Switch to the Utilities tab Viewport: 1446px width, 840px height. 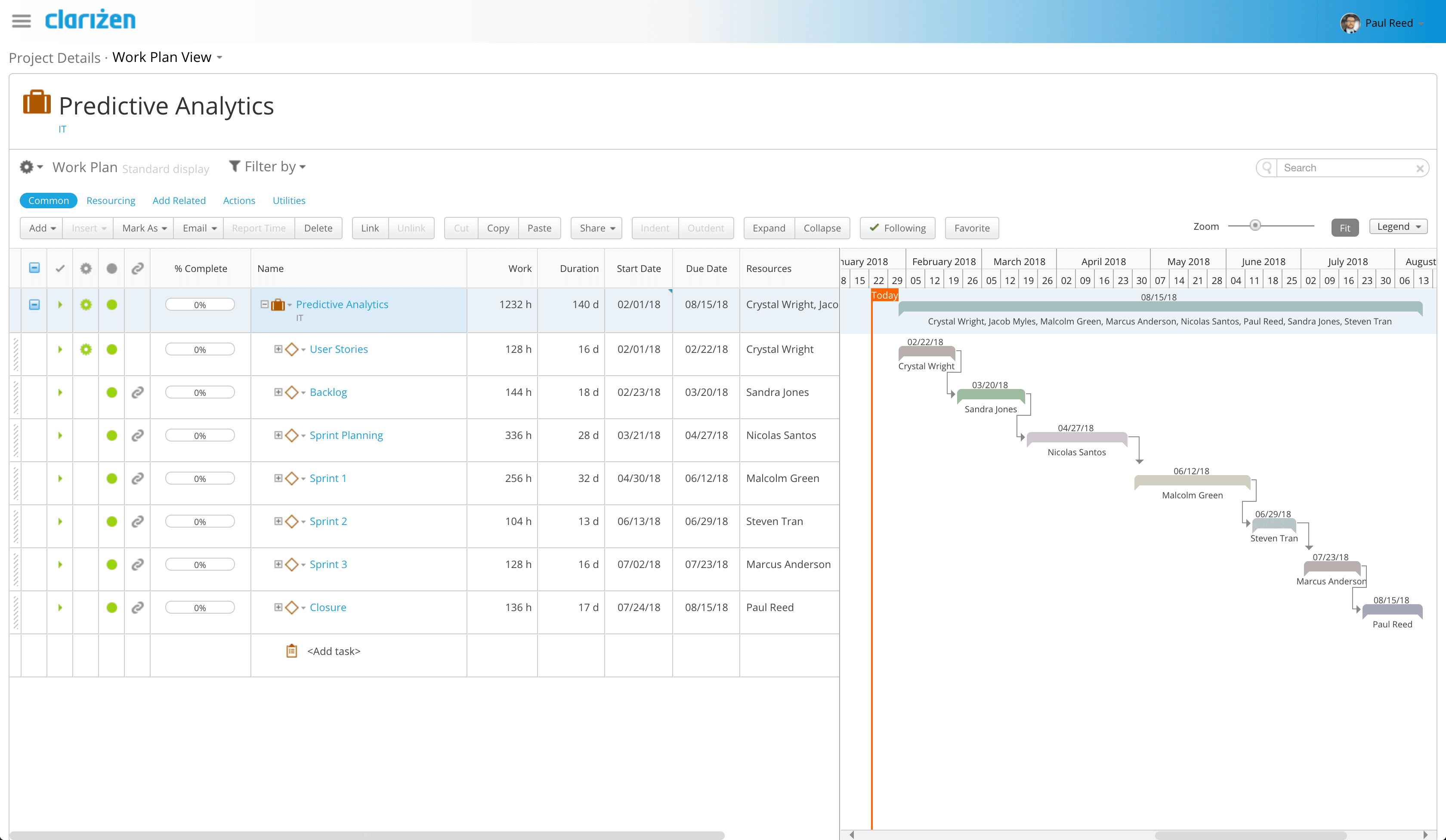tap(289, 200)
